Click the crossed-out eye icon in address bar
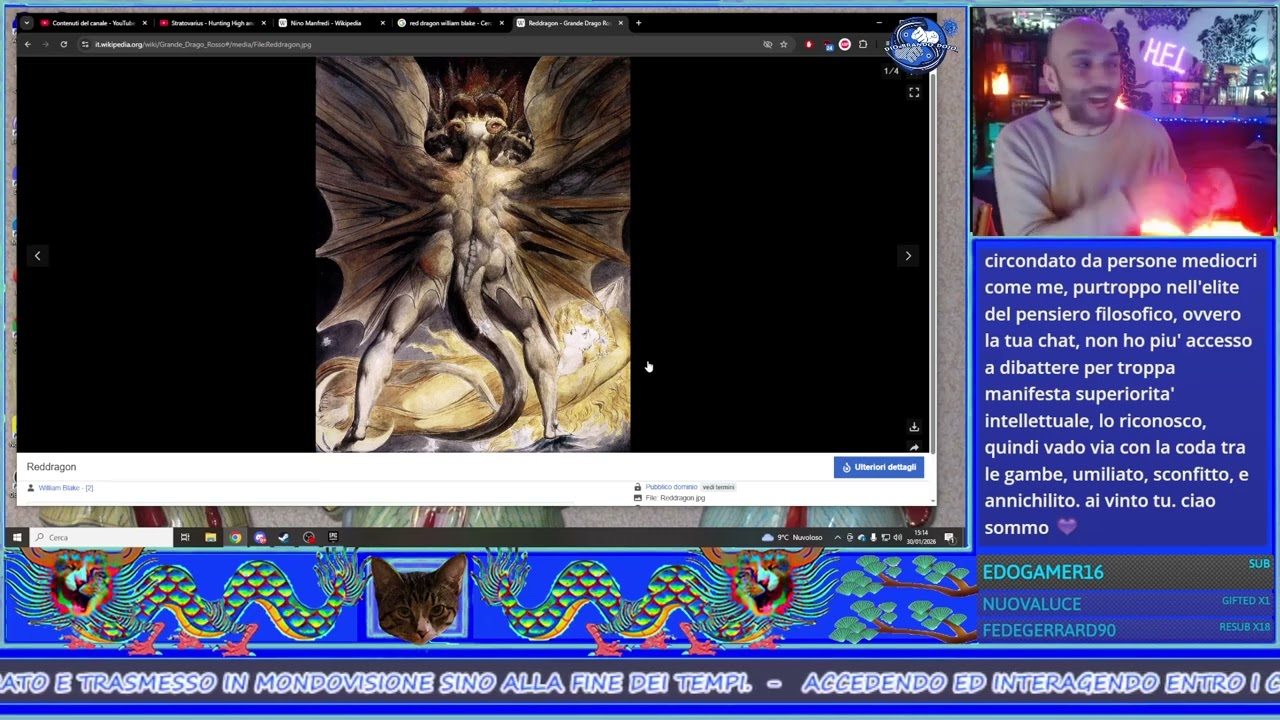Viewport: 1280px width, 720px height. [767, 44]
